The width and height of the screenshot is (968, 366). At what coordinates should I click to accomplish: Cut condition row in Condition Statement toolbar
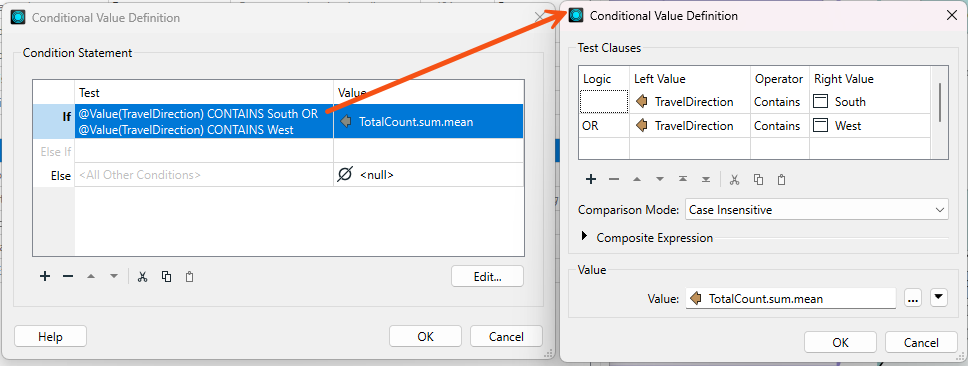[143, 277]
